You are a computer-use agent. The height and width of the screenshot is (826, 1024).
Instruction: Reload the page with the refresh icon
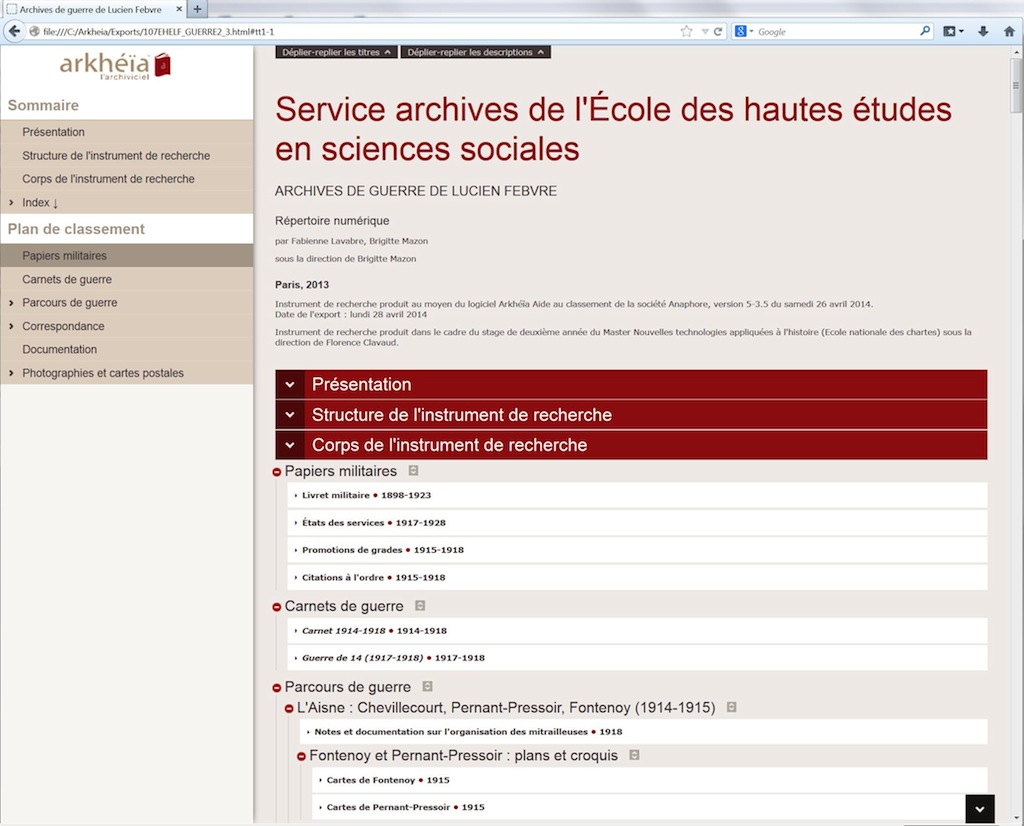coord(718,31)
